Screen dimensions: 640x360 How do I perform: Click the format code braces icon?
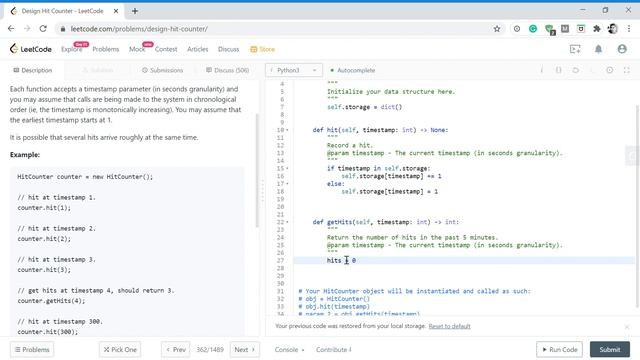558,70
